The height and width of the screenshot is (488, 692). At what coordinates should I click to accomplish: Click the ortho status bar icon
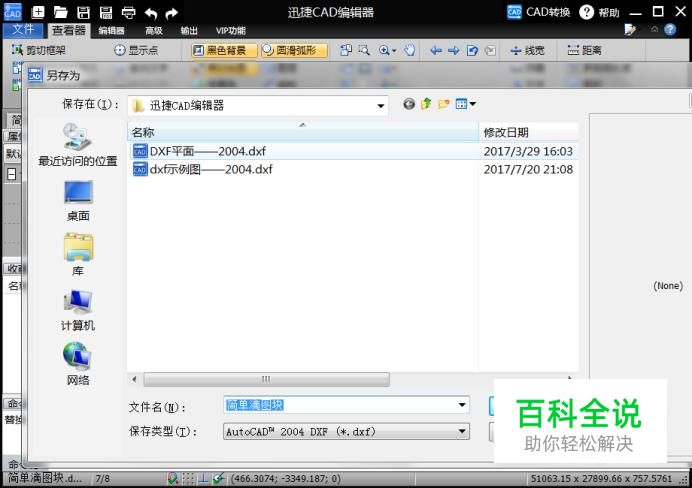[203, 478]
